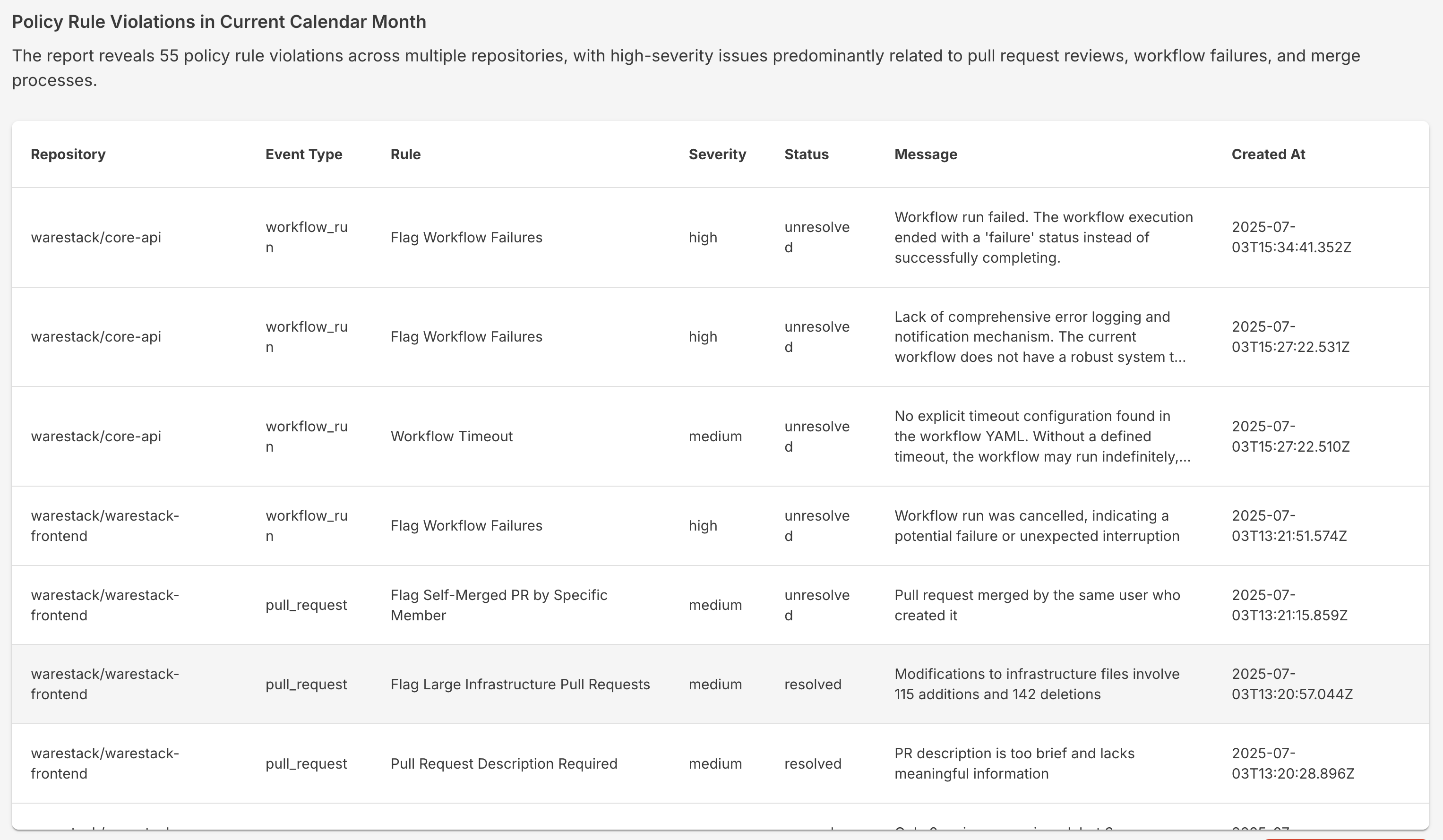Click the 'PR description is too brief' message
The image size is (1443, 840).
tap(1014, 764)
